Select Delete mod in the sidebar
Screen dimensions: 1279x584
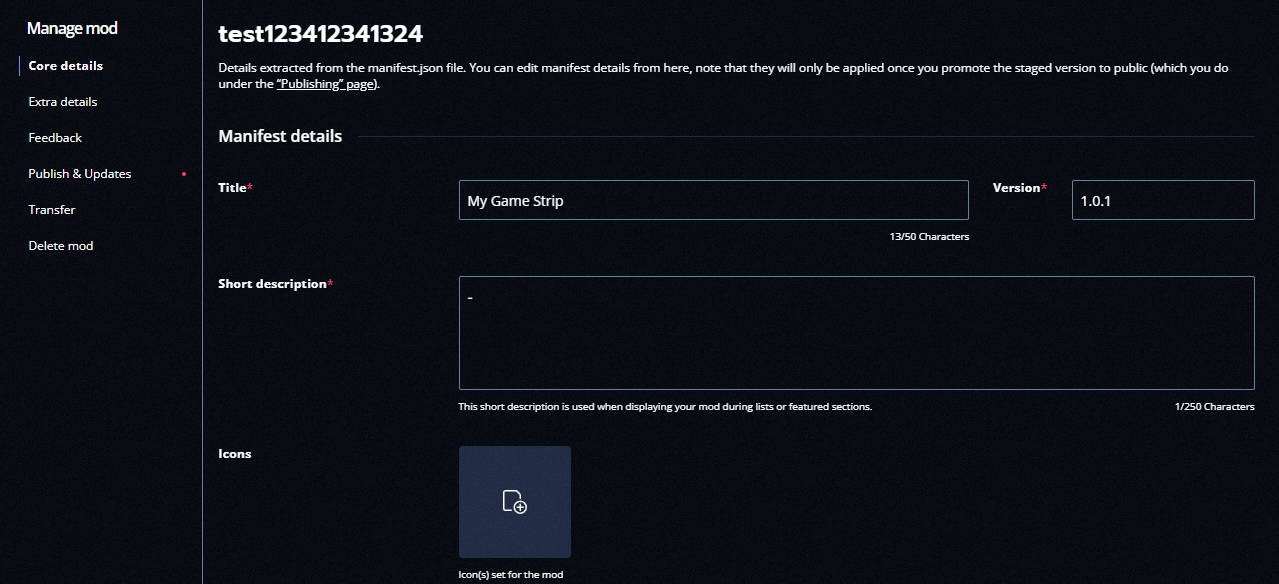[61, 246]
